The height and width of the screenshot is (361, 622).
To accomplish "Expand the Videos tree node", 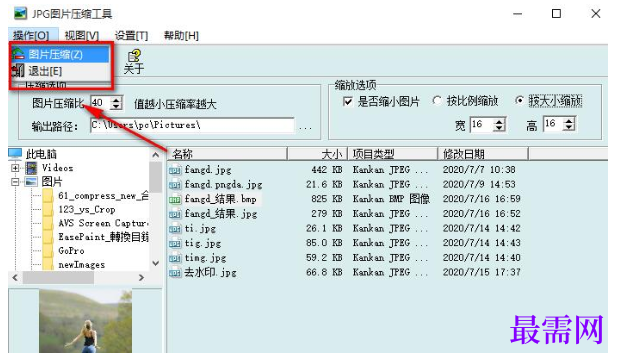I will click(15, 168).
